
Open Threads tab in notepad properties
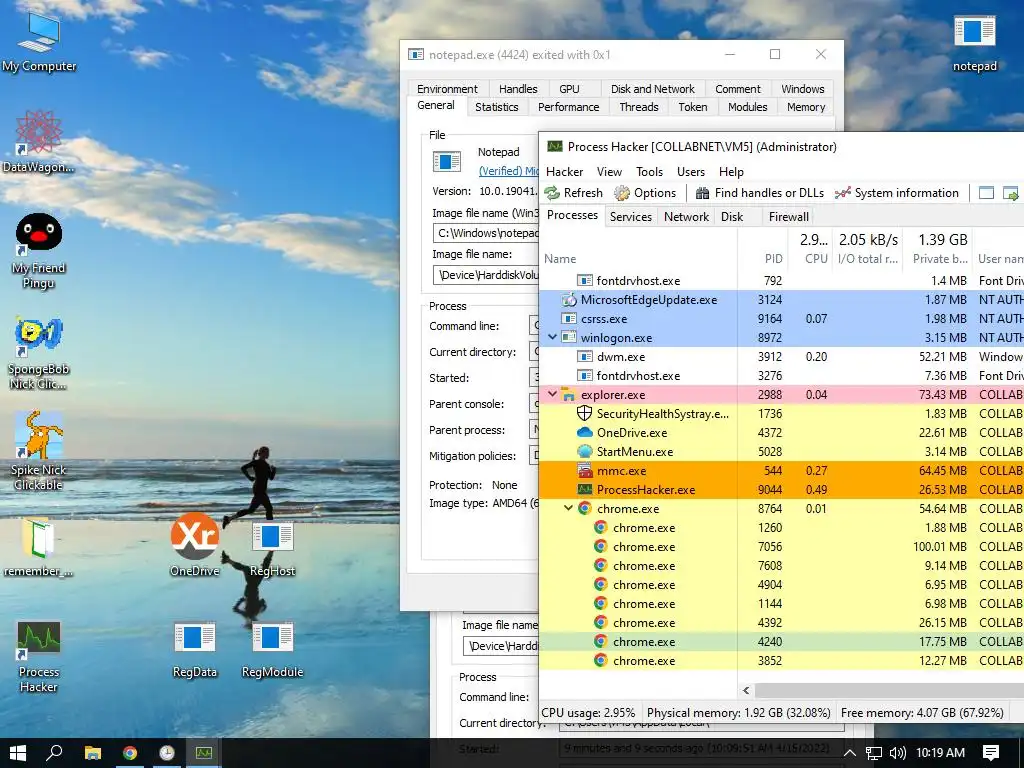click(639, 107)
